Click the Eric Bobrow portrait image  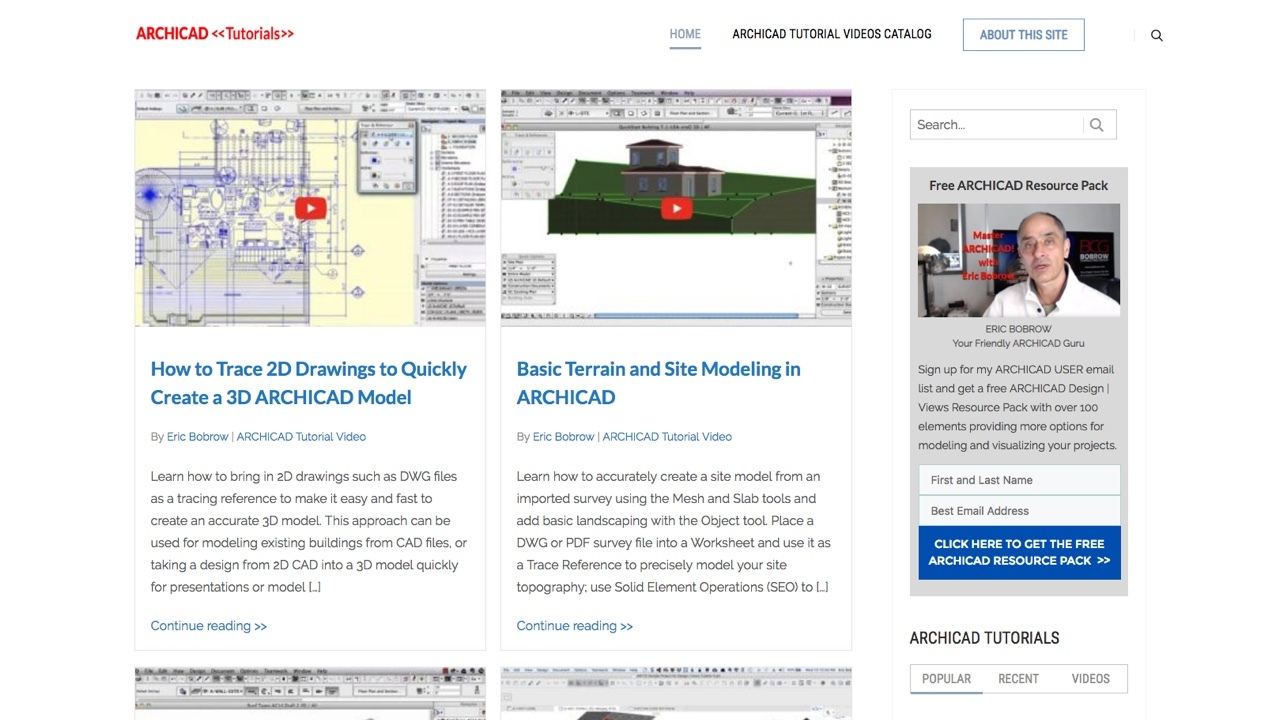point(1019,260)
